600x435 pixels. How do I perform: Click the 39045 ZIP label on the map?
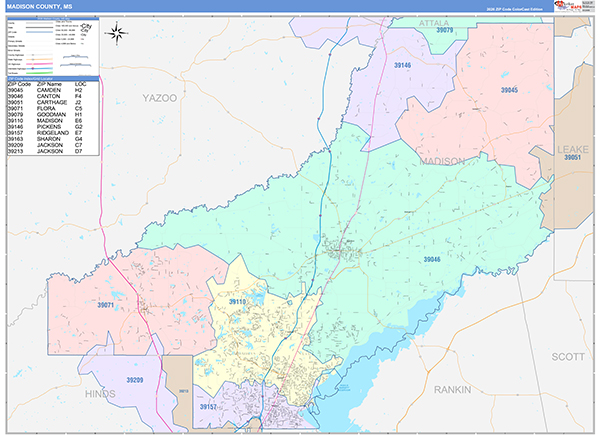(509, 90)
